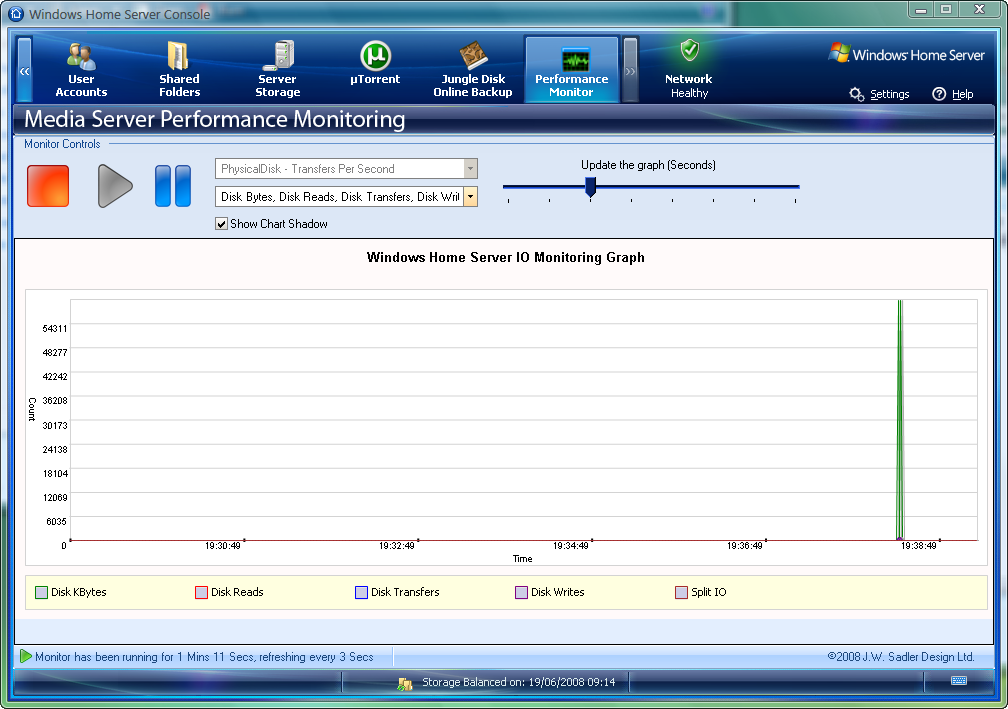Click 'Windows Home Server IO Monitoring Graph' title
Viewport: 1008px width, 709px height.
pos(505,258)
